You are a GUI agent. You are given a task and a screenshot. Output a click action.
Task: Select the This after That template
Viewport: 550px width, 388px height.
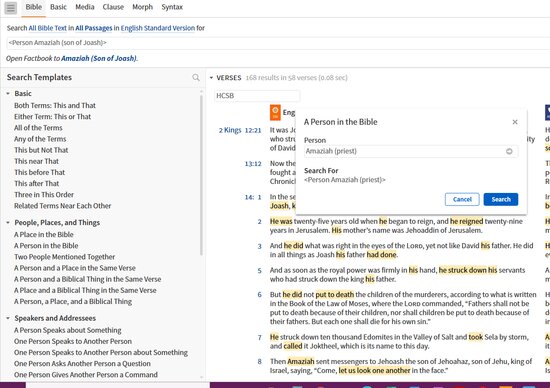coord(36,183)
